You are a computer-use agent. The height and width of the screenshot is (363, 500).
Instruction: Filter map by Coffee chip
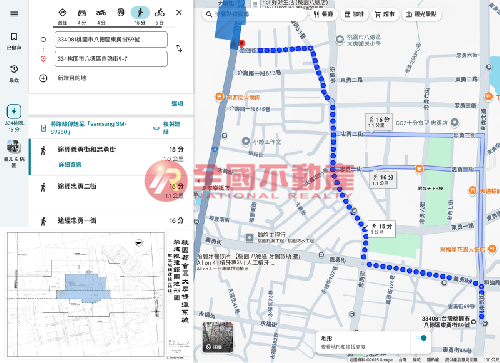point(354,14)
